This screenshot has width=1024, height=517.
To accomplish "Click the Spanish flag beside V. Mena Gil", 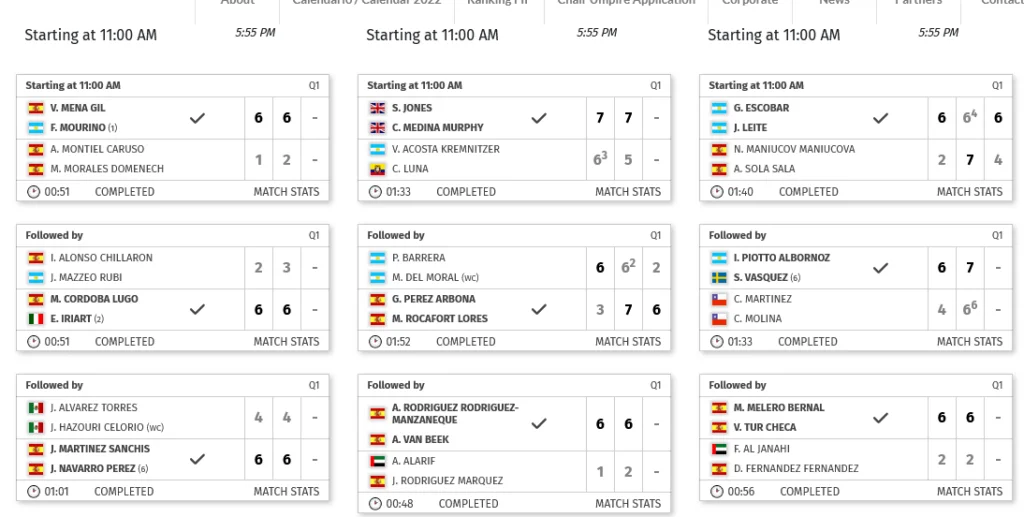I will 36,108.
